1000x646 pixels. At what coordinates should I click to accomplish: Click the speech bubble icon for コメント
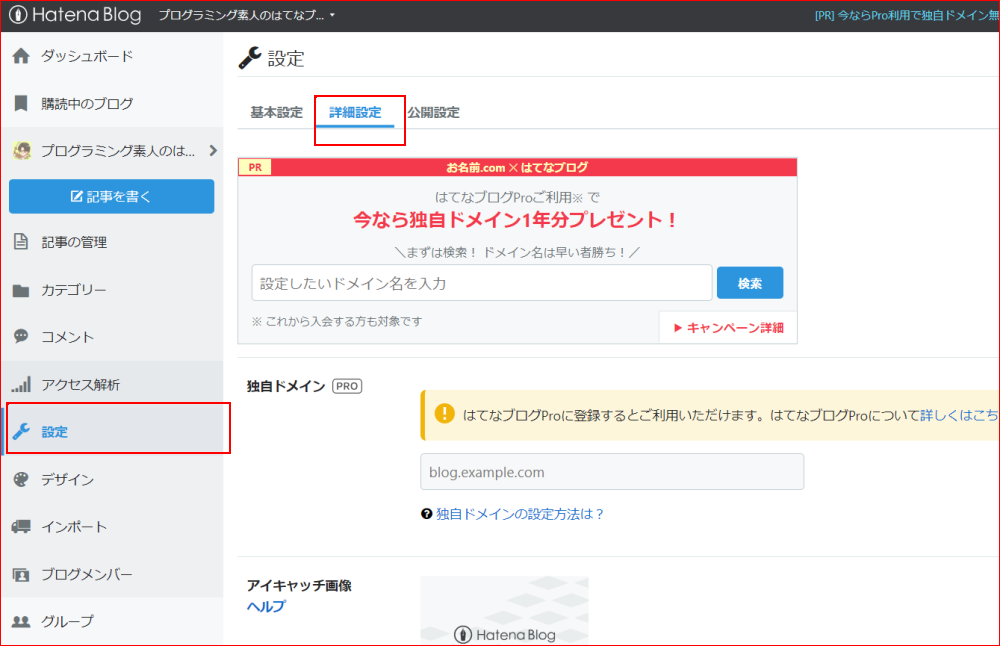tap(21, 336)
